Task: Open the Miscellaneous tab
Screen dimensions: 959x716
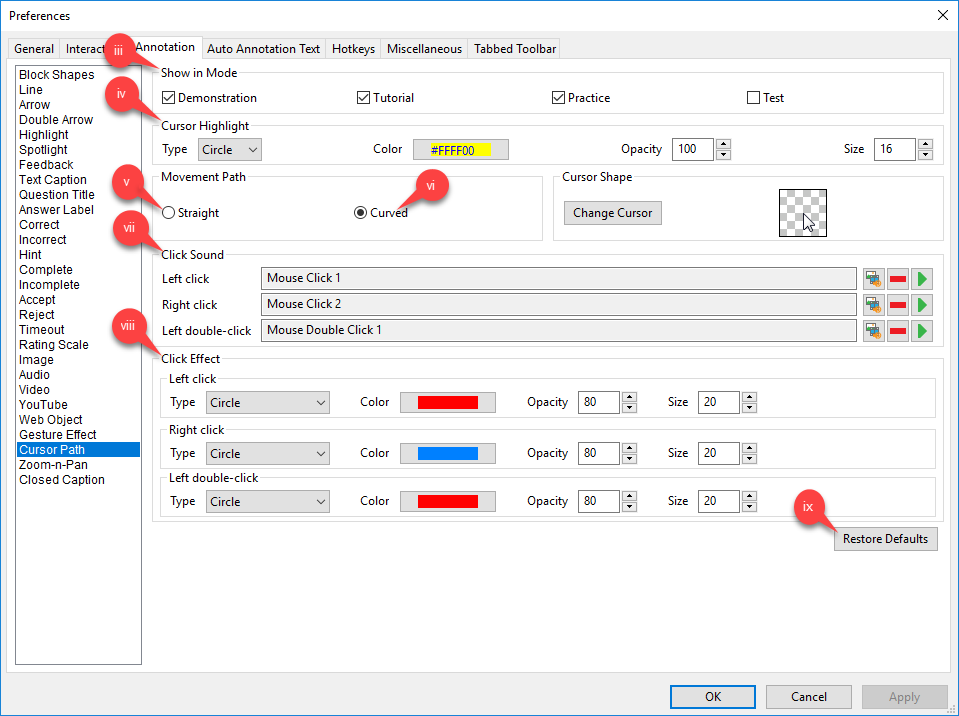Action: [x=424, y=49]
